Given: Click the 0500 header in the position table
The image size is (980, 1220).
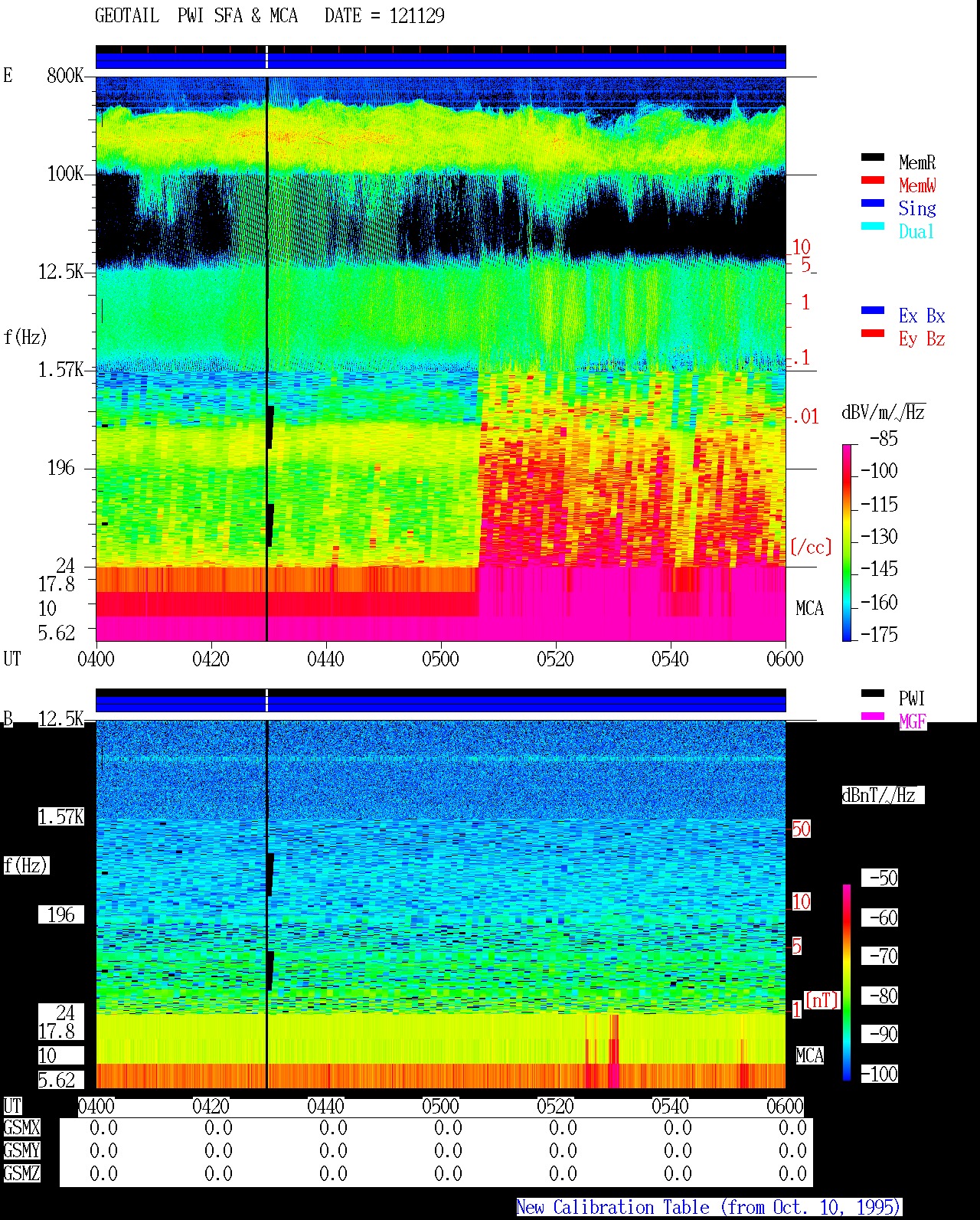Looking at the screenshot, I should click(x=440, y=1107).
